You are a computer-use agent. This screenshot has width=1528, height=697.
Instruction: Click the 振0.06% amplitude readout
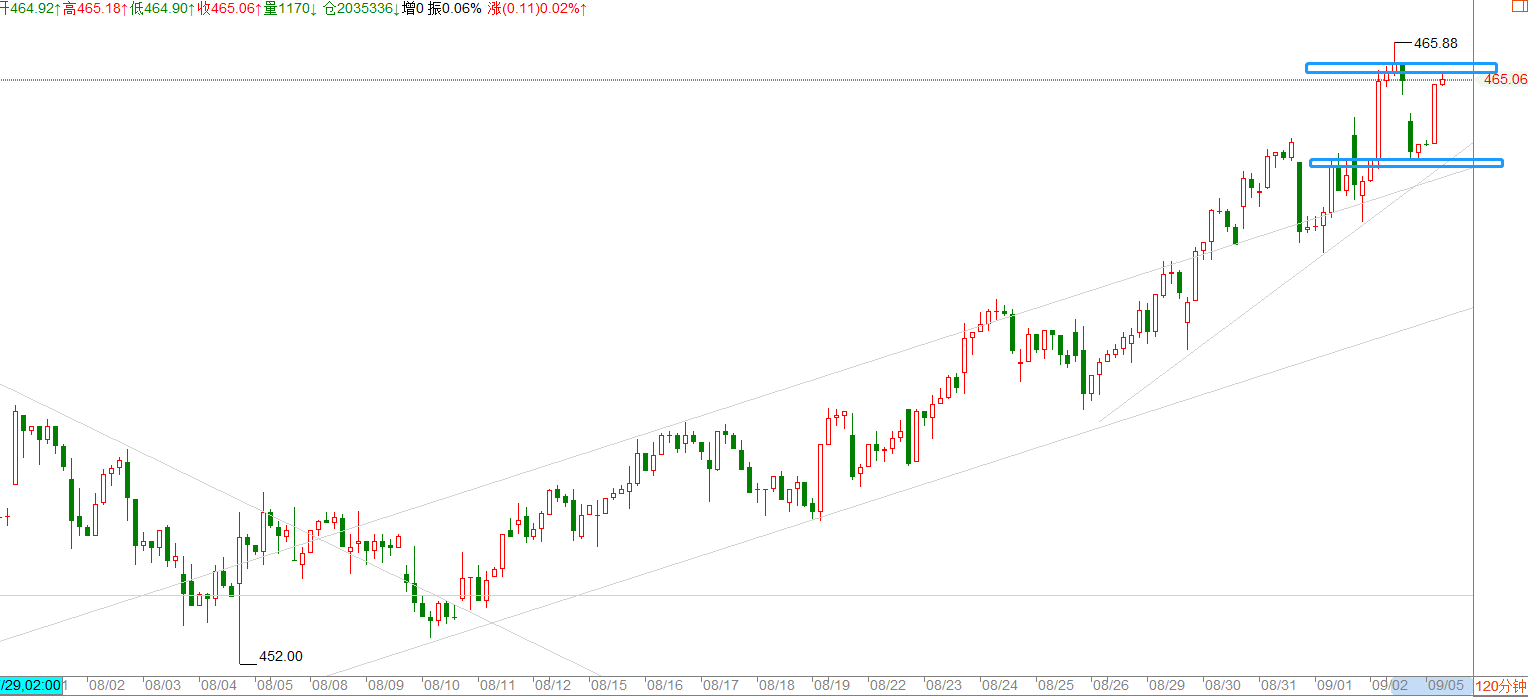pos(455,8)
